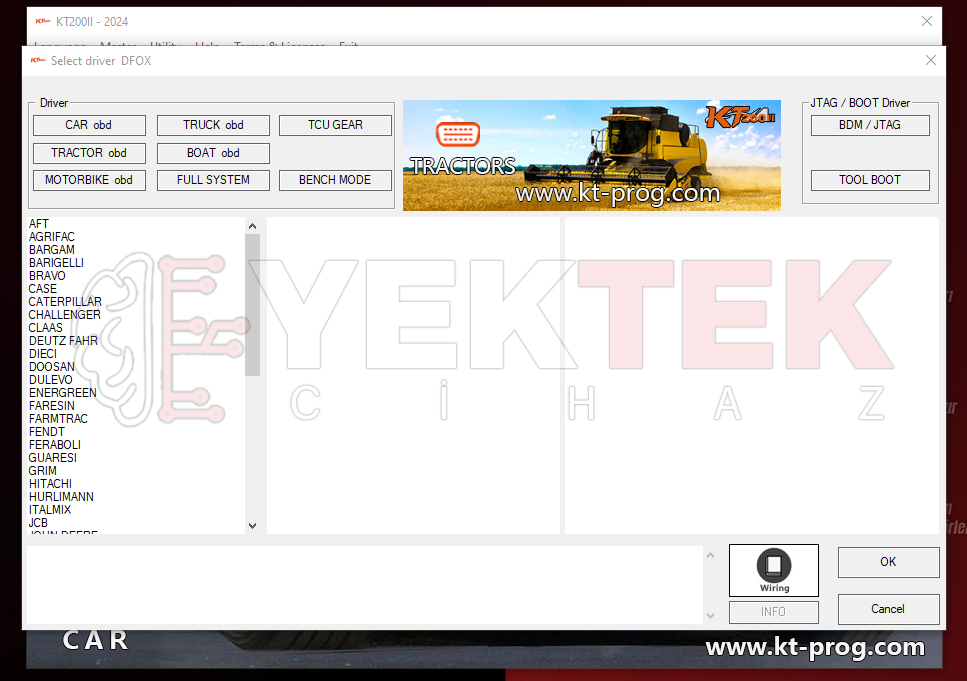Select the TOOL BOOT driver
Viewport: 967px width, 681px height.
[870, 180]
